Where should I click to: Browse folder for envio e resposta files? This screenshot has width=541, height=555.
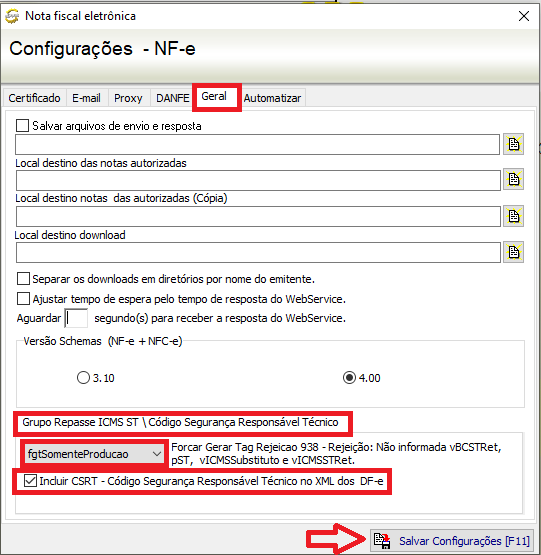coord(513,144)
